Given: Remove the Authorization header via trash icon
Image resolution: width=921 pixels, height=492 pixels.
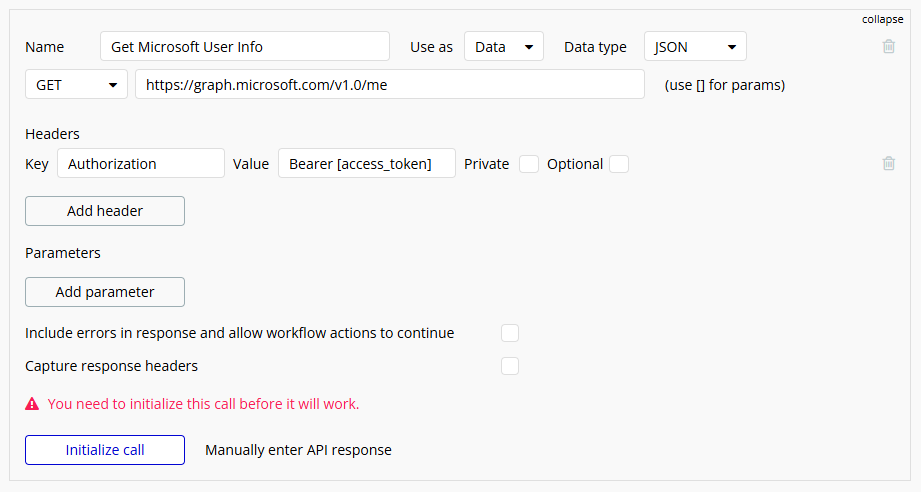Looking at the screenshot, I should tap(889, 163).
